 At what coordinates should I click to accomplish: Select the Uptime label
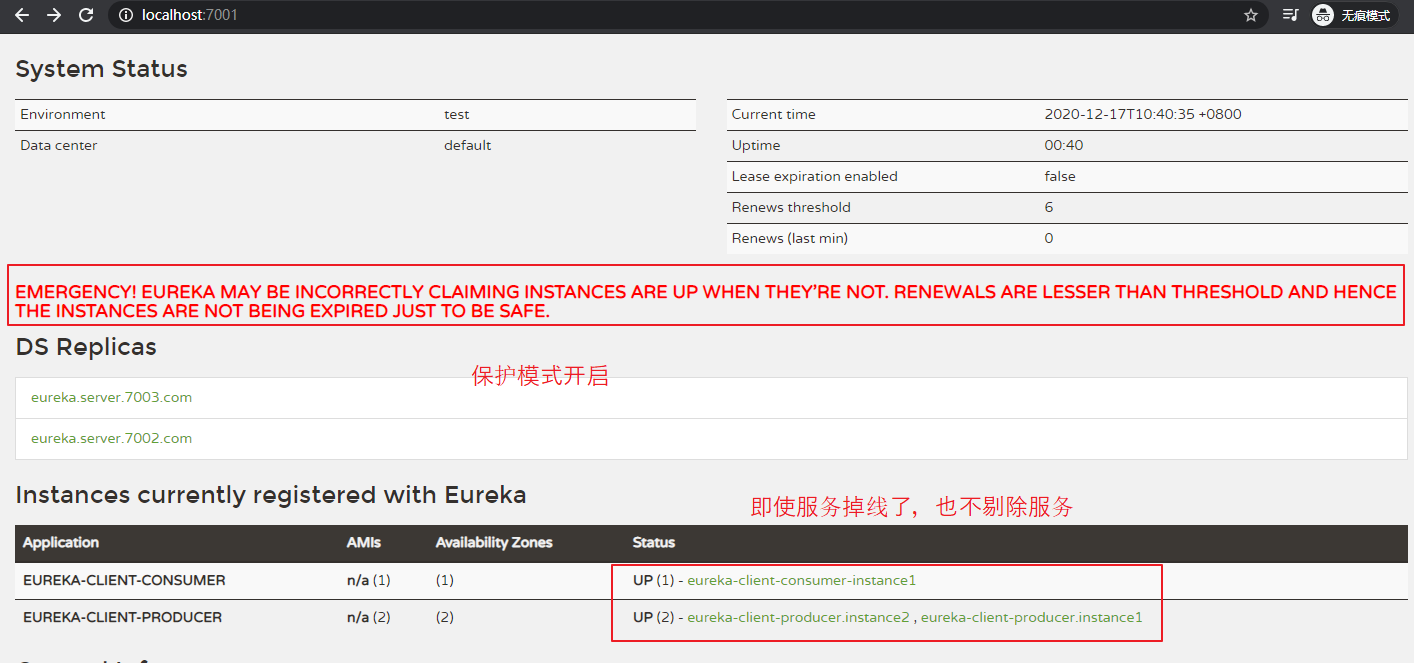(755, 145)
